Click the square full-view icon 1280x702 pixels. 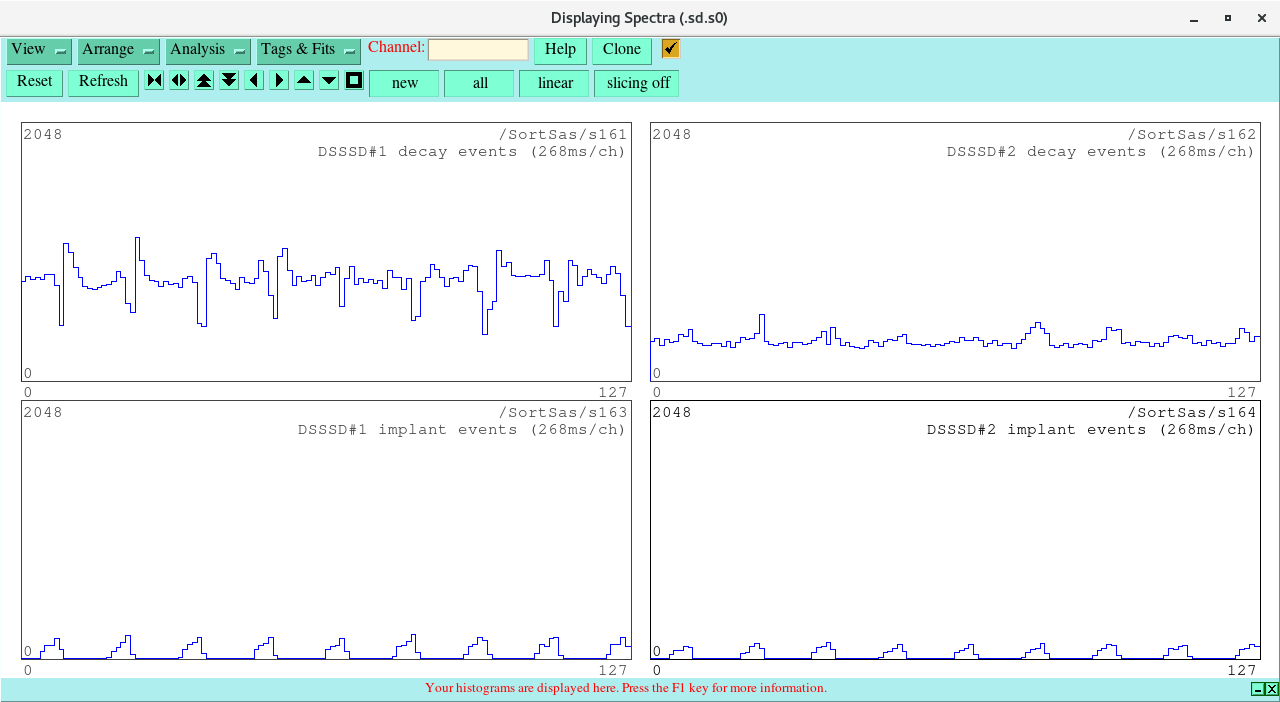pos(354,81)
